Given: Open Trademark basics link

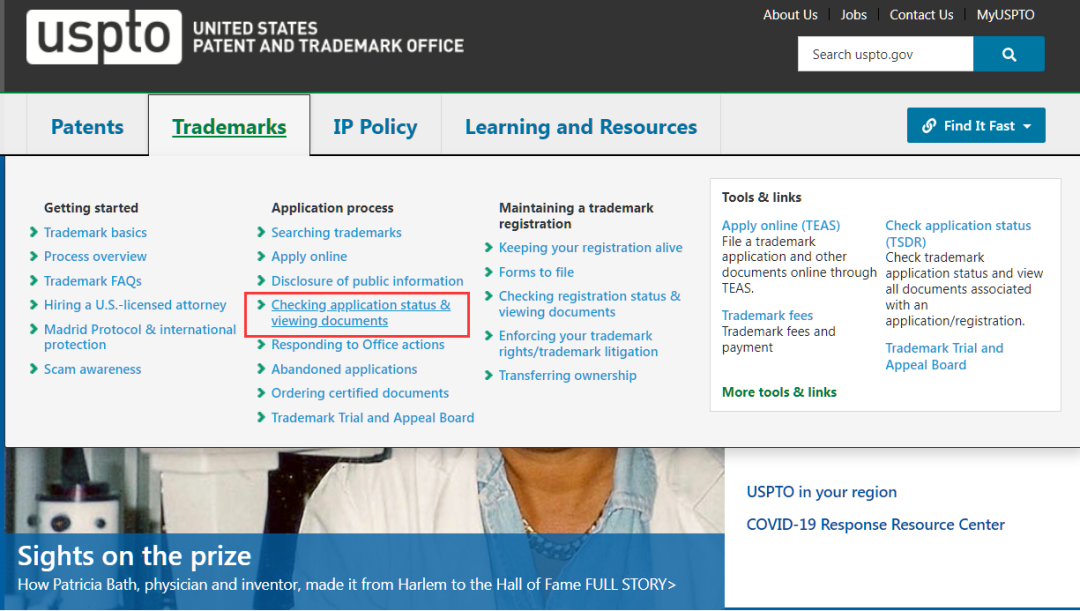Looking at the screenshot, I should click(95, 233).
